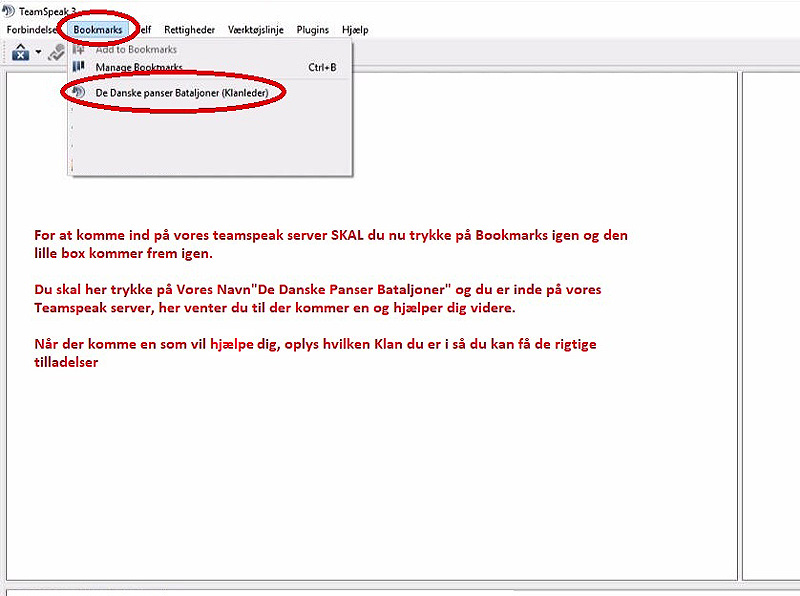Image resolution: width=800 pixels, height=596 pixels.
Task: Select Manage Bookmarks from the menu
Action: click(x=139, y=67)
